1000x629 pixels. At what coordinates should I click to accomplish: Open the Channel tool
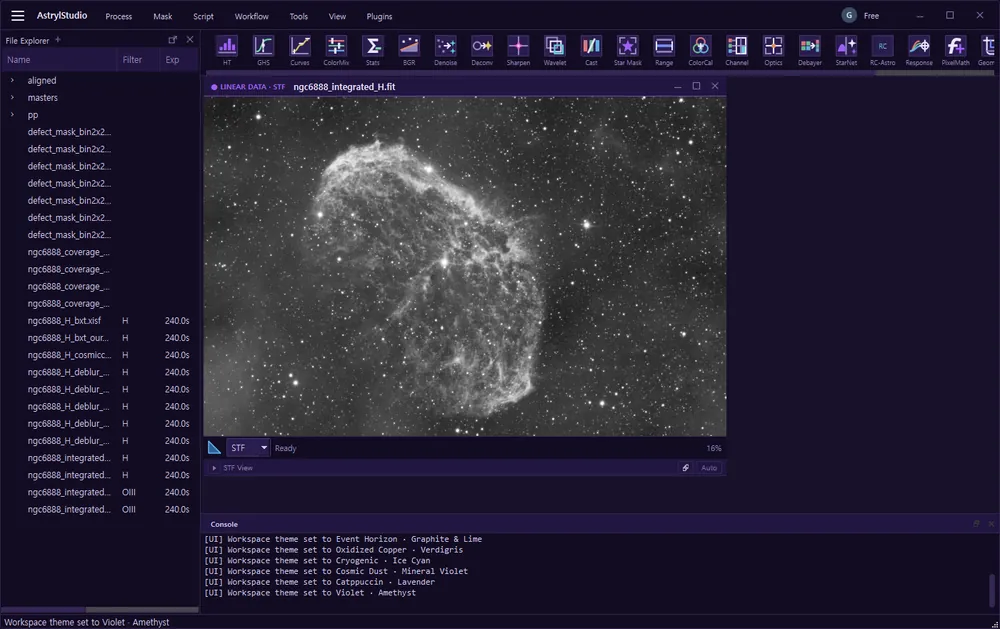click(737, 50)
